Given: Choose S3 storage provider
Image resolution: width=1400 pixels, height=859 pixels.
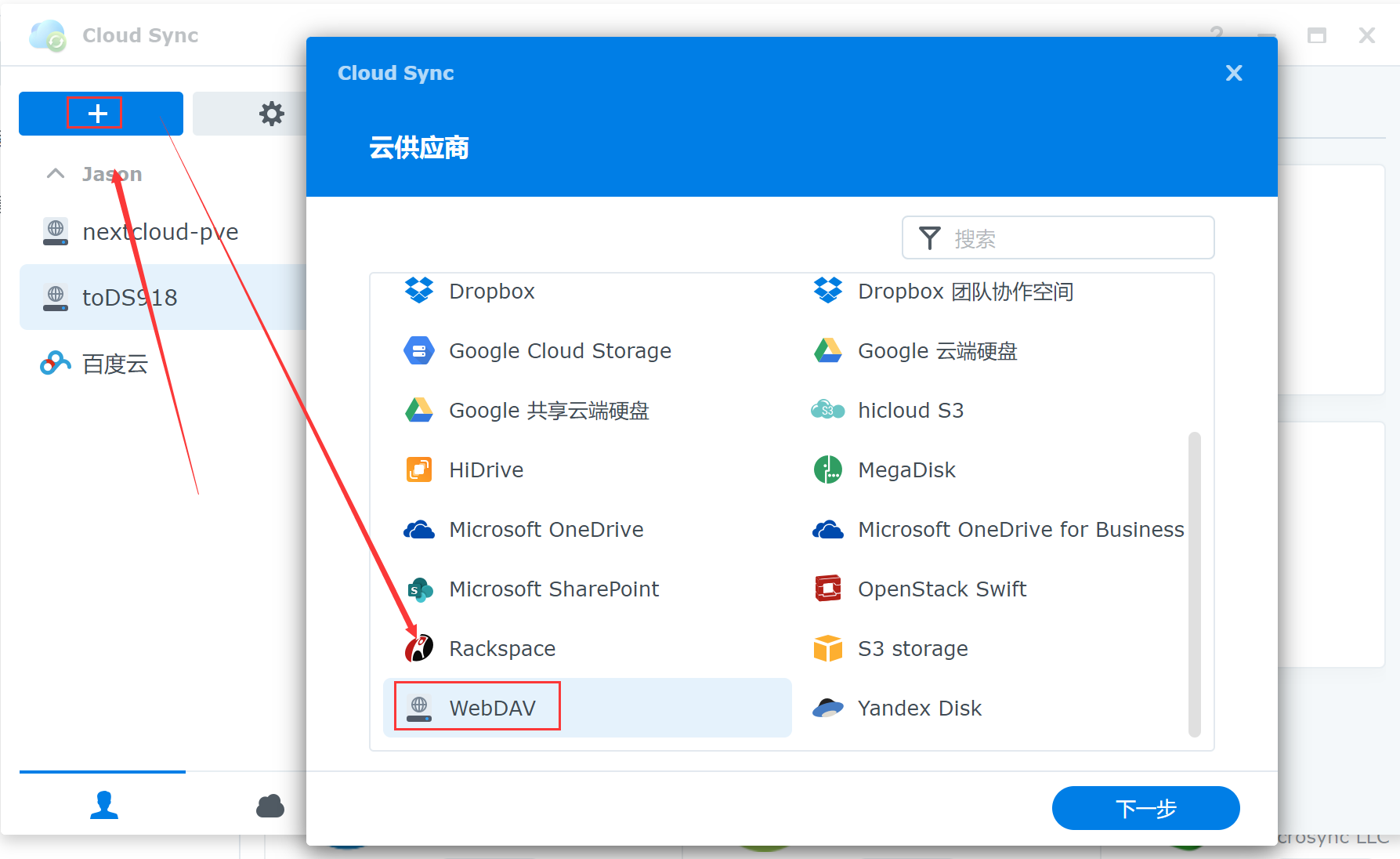Looking at the screenshot, I should click(x=912, y=649).
